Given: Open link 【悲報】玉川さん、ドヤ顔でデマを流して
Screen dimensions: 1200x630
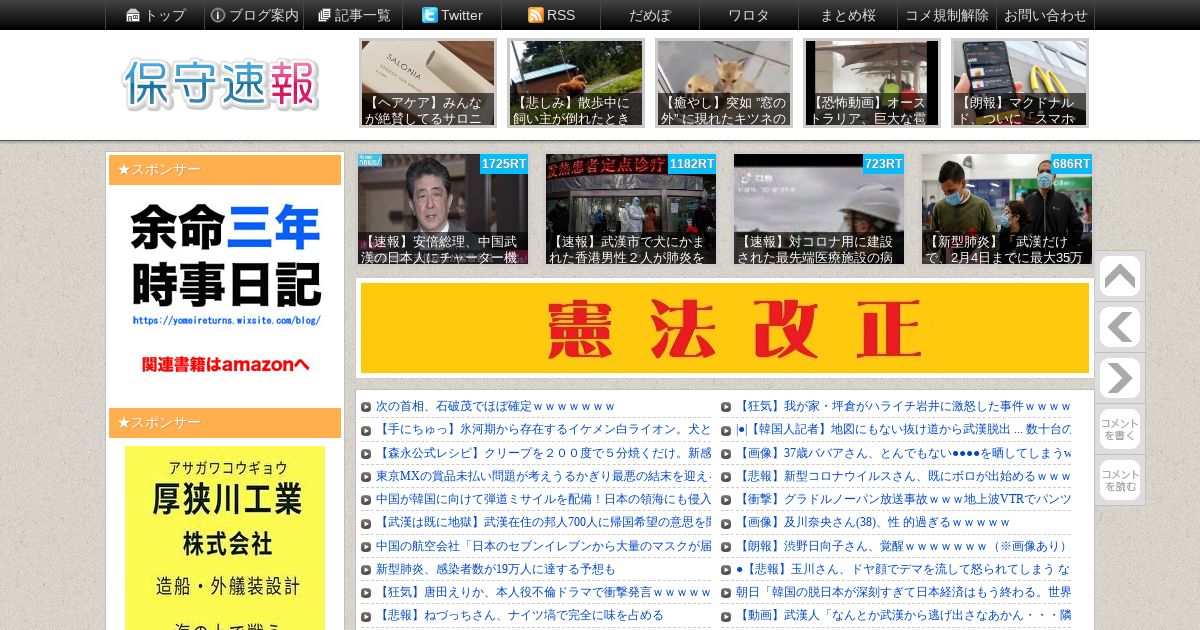Looking at the screenshot, I should click(903, 569).
